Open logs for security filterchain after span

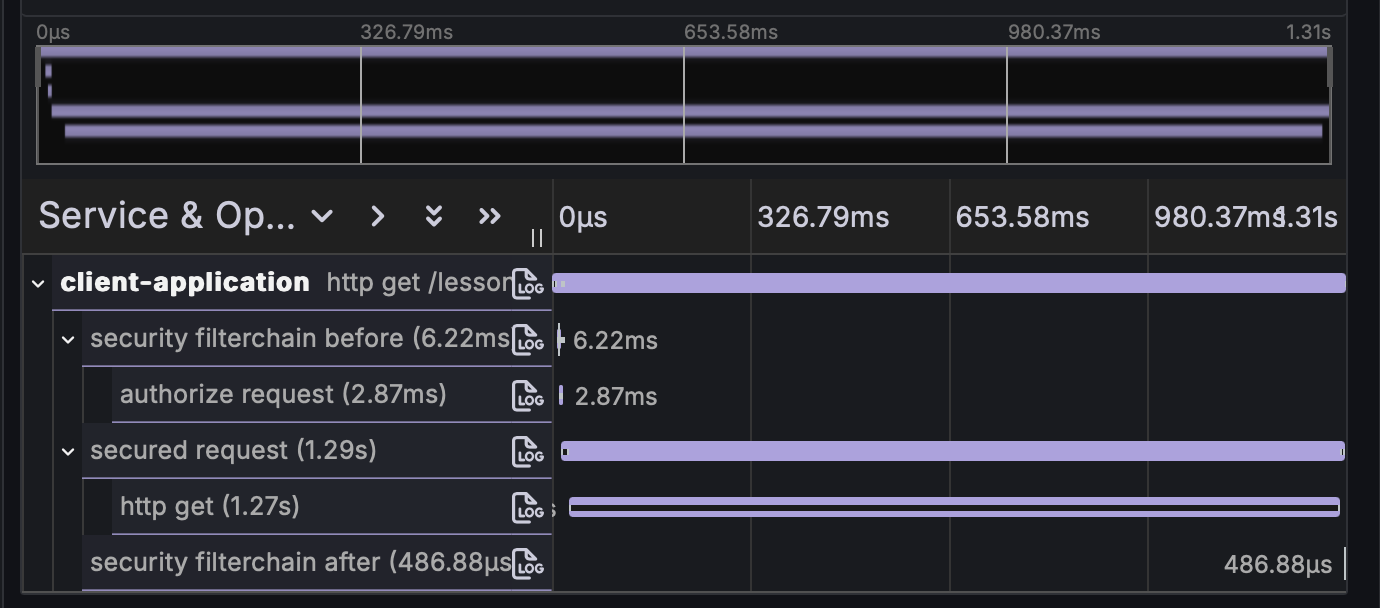point(528,562)
